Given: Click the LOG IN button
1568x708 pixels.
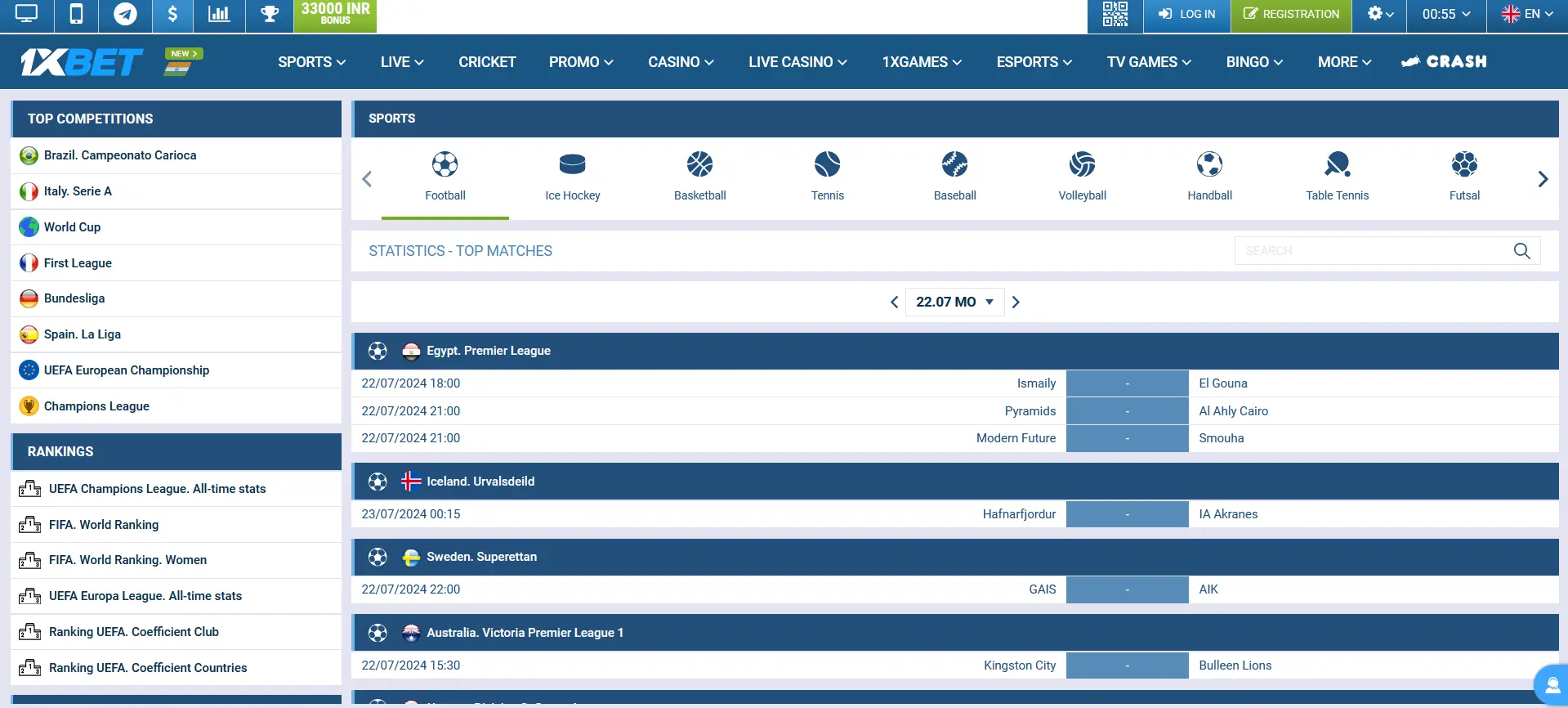Looking at the screenshot, I should pyautogui.click(x=1186, y=15).
